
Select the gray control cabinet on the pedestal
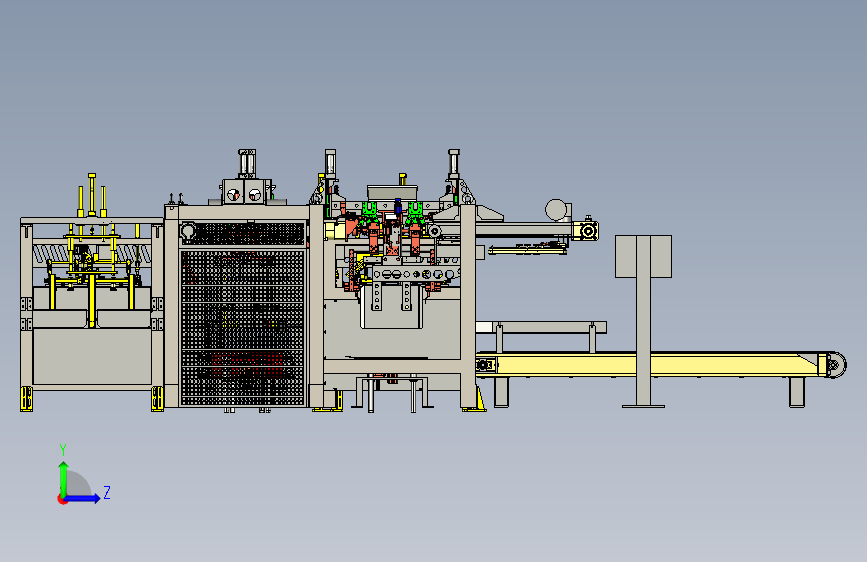tap(643, 256)
